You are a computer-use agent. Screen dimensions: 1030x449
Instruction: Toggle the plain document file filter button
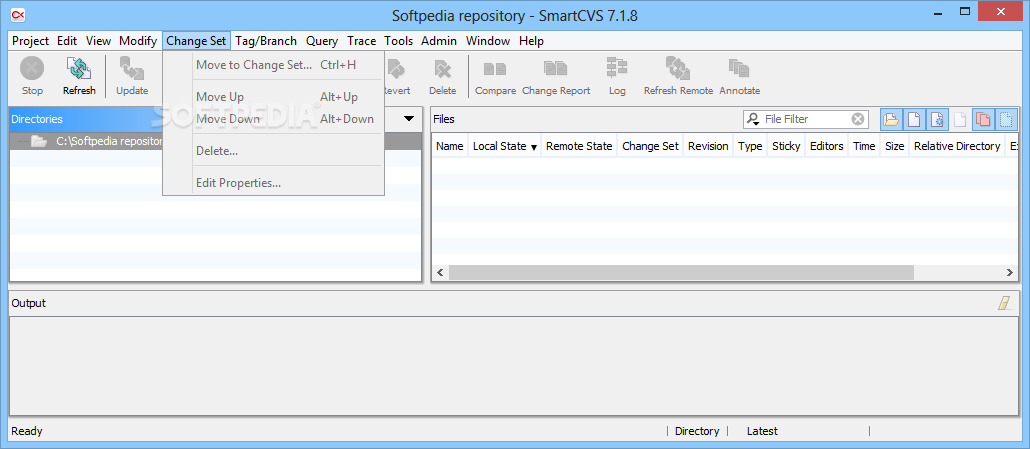[x=914, y=119]
